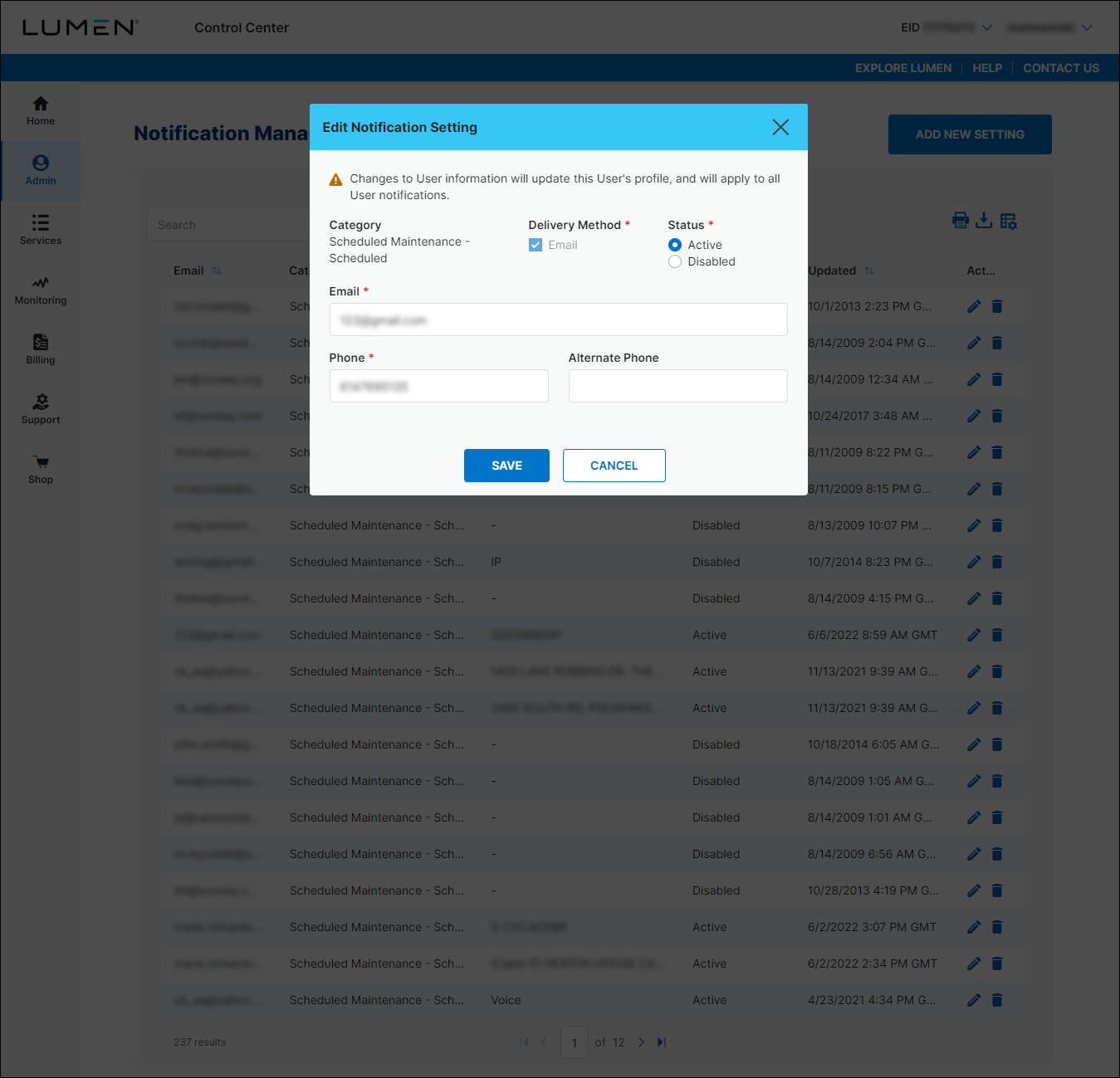Toggle the Email delivery method checkbox
Screen dimensions: 1120x1078
tap(536, 245)
